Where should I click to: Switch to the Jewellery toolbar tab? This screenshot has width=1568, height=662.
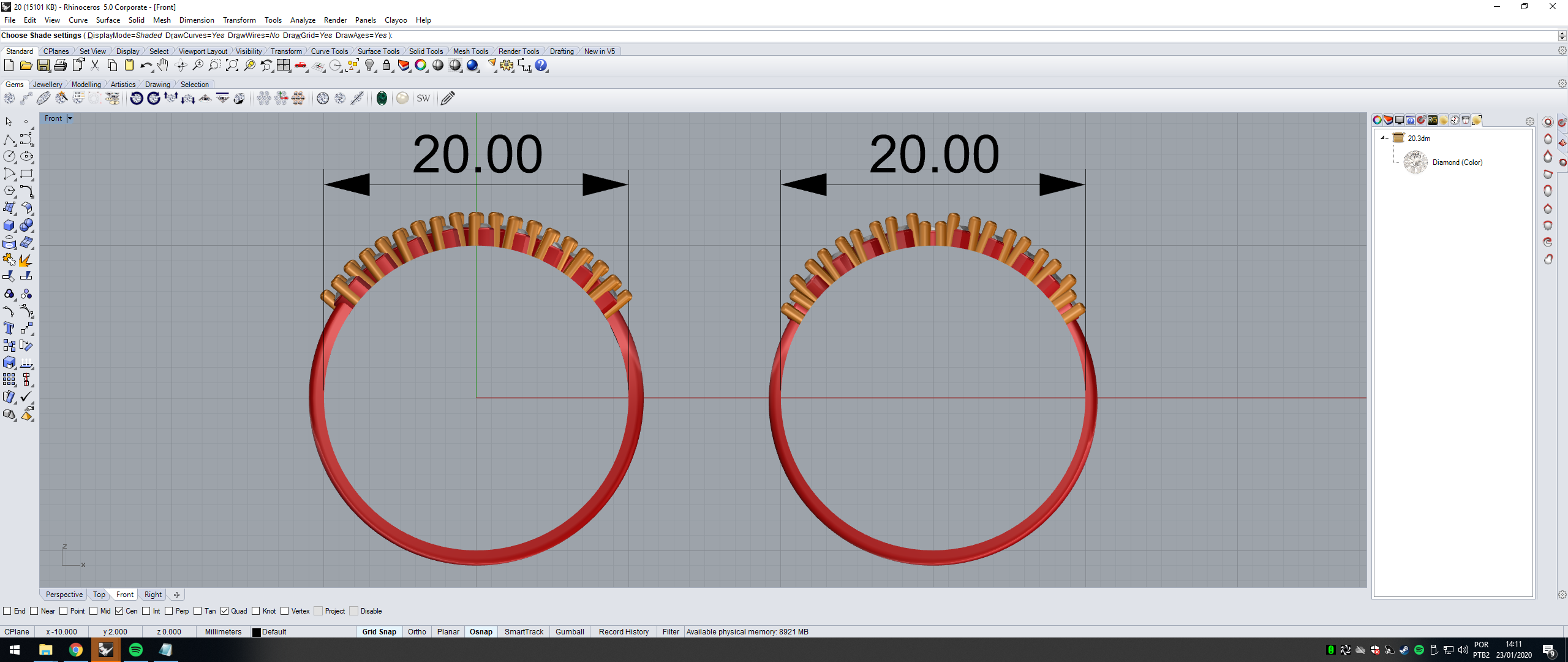point(47,85)
